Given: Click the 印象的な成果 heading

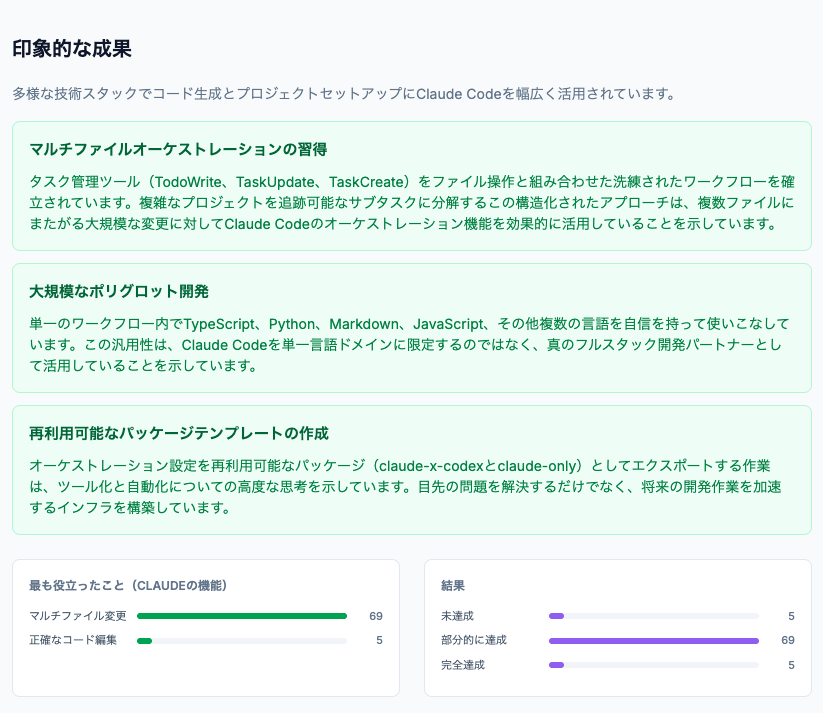Looking at the screenshot, I should pos(71,49).
